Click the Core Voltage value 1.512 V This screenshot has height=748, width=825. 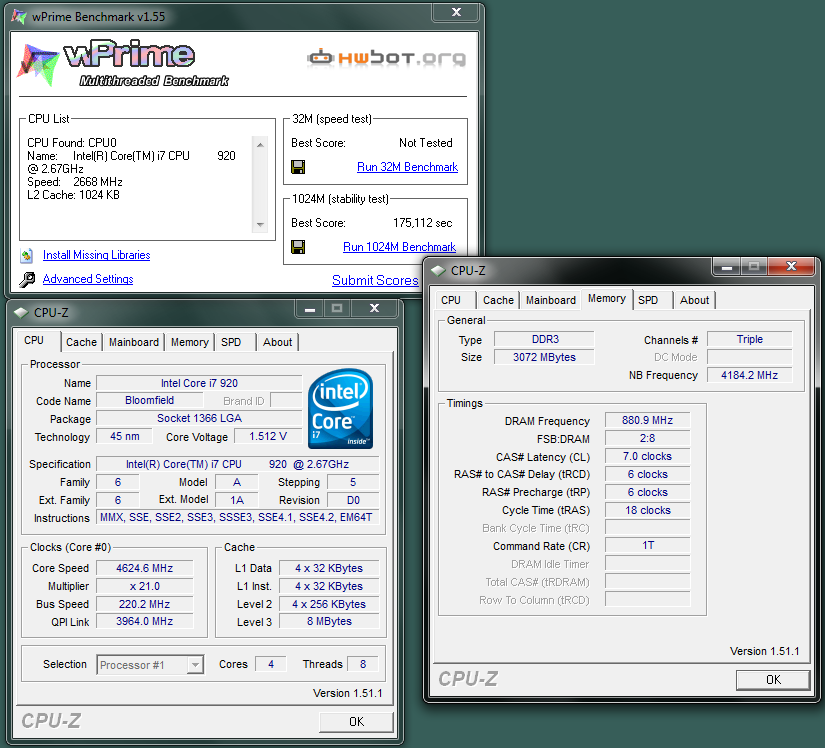(268, 437)
